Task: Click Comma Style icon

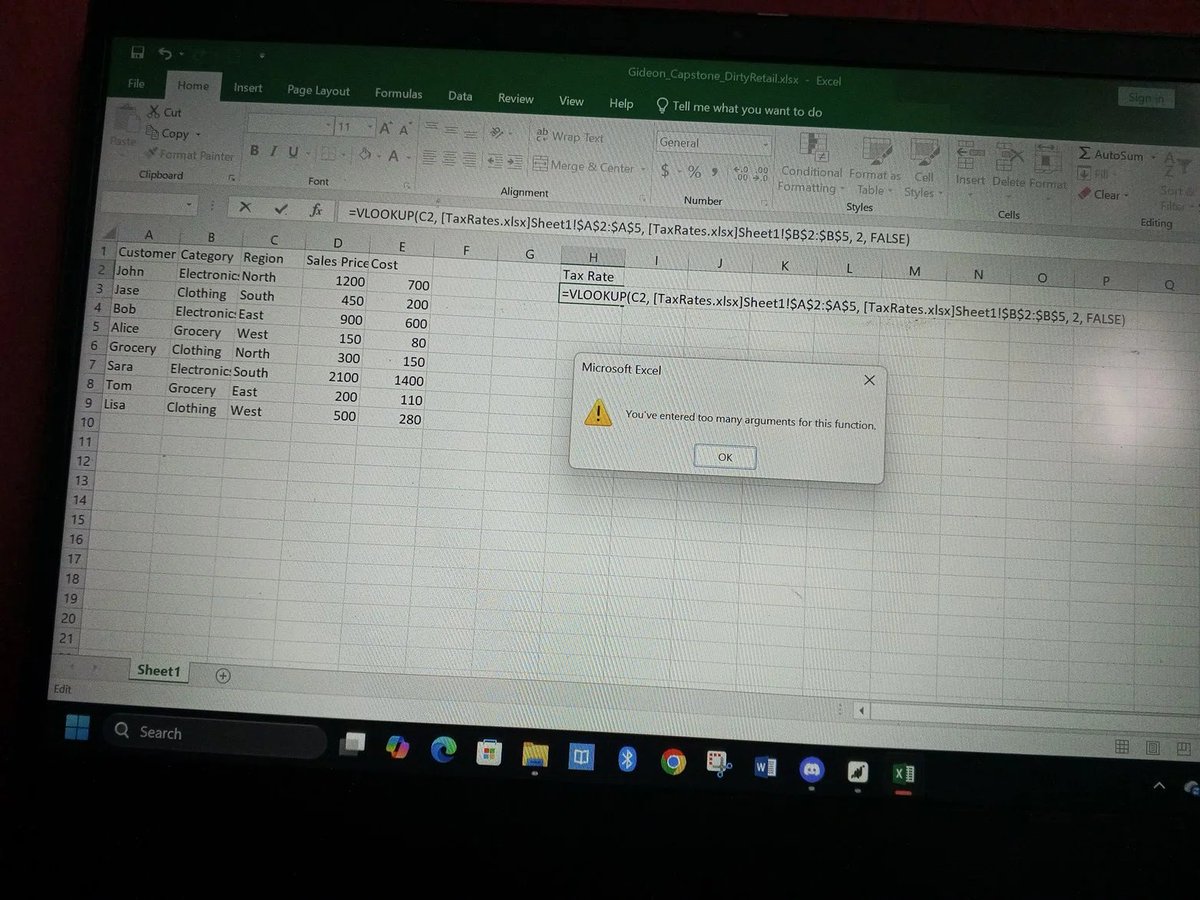Action: pos(716,174)
